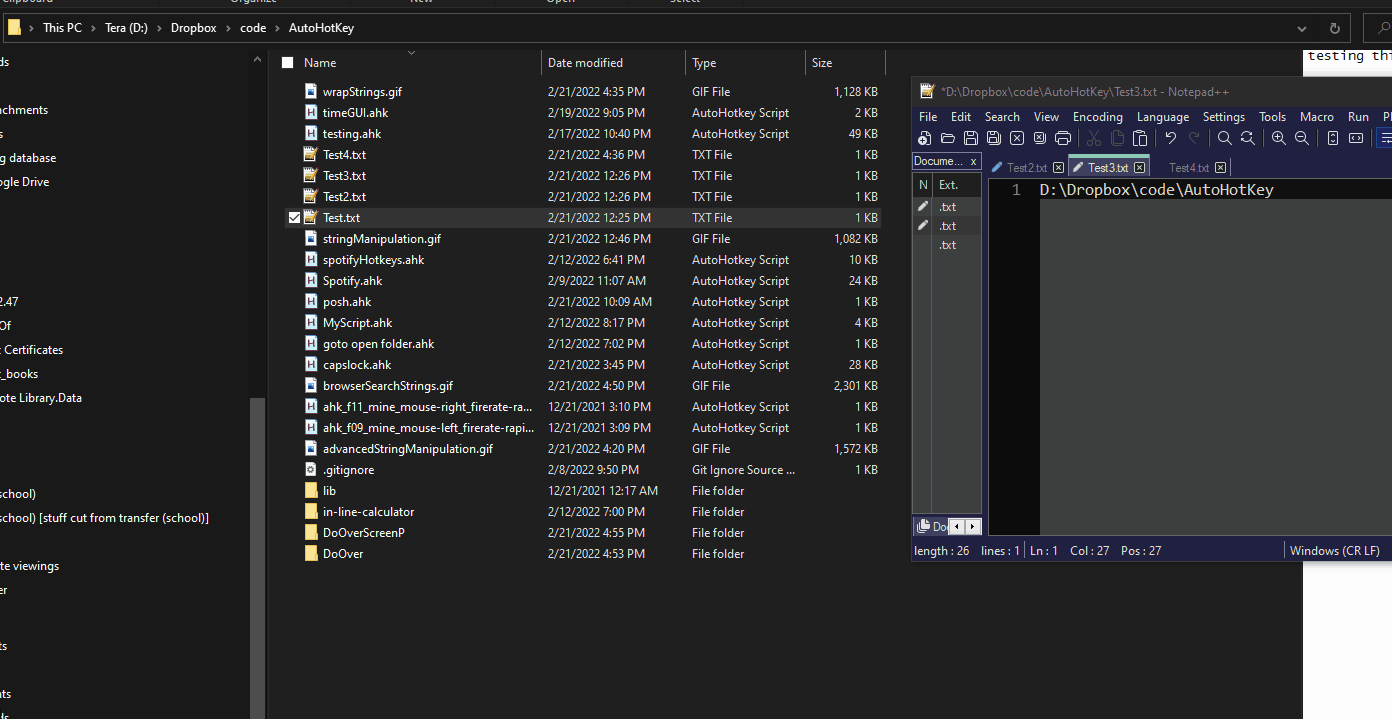Viewport: 1392px width, 719px height.
Task: Click the wrapStrings.gif file icon
Action: (311, 92)
